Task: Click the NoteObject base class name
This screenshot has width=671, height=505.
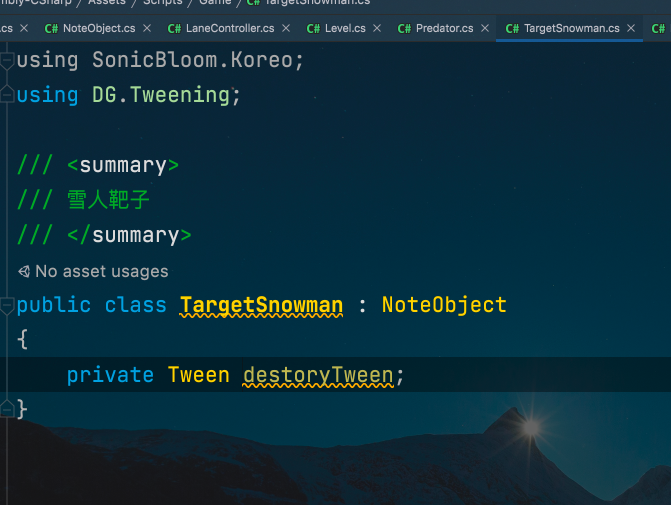Action: (x=444, y=305)
